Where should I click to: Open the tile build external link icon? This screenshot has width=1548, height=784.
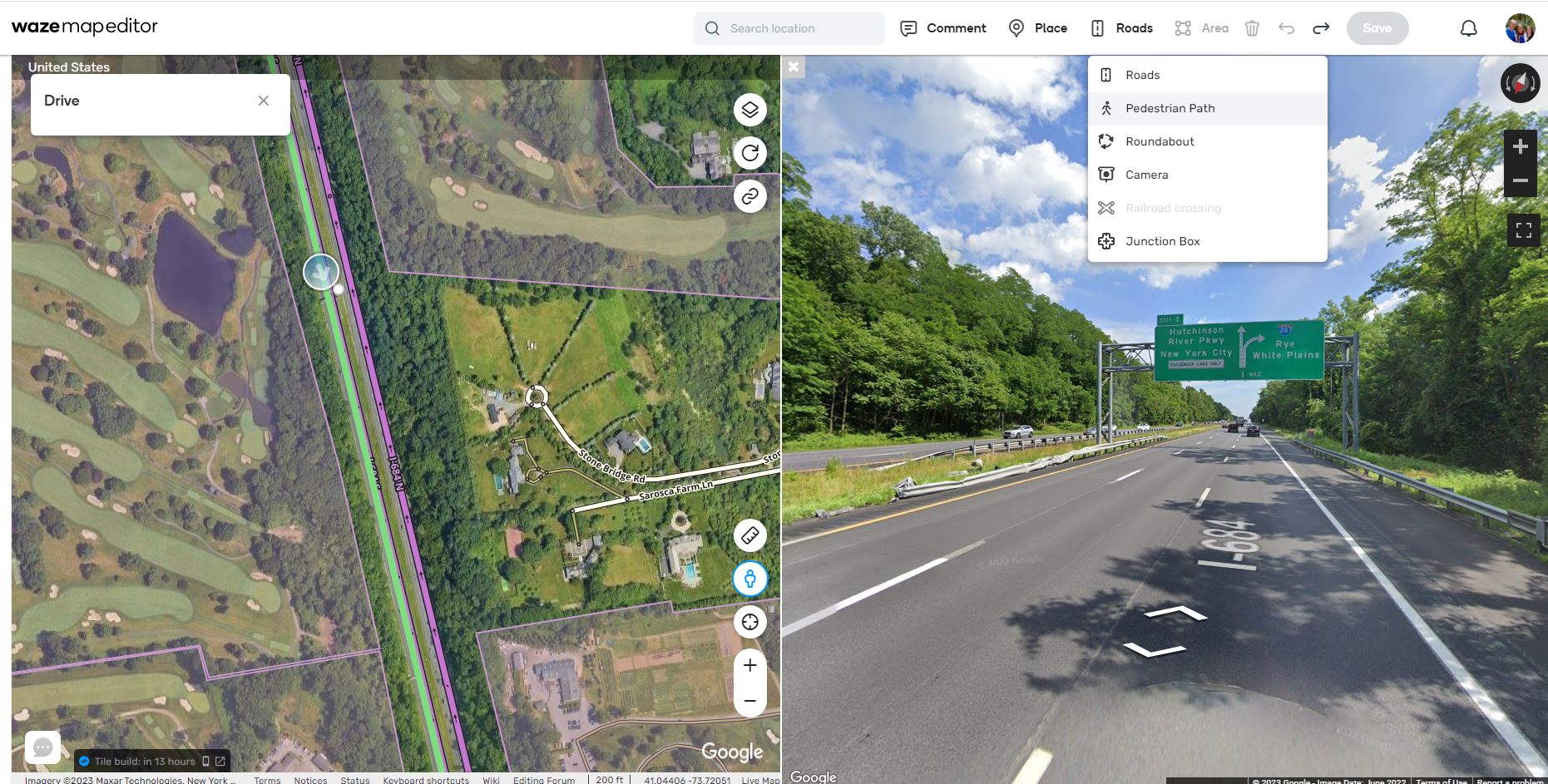click(x=220, y=761)
